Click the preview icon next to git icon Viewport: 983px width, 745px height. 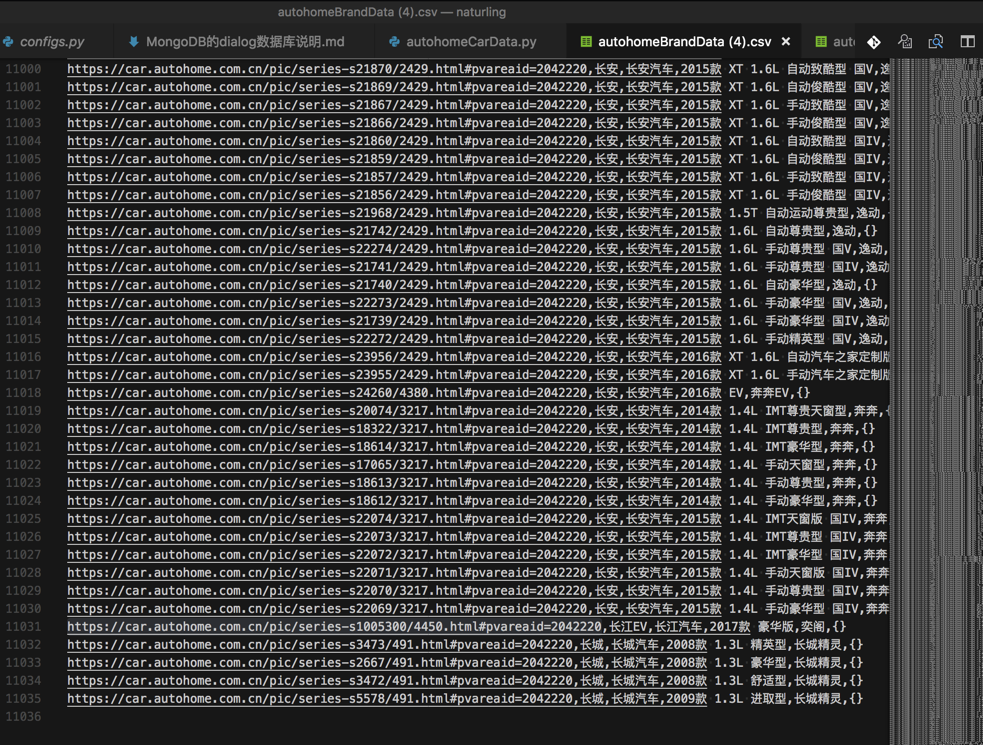[x=905, y=42]
